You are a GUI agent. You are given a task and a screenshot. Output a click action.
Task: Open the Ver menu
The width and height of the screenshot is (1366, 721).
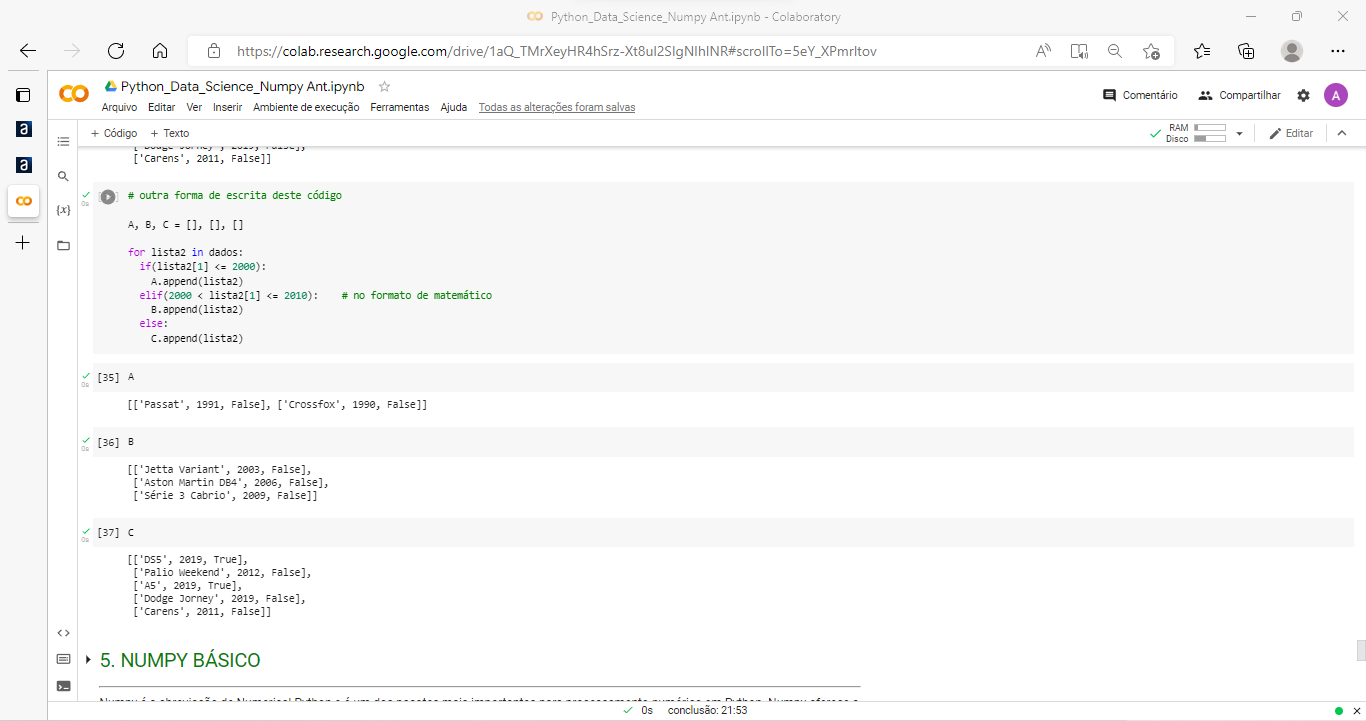coord(194,107)
